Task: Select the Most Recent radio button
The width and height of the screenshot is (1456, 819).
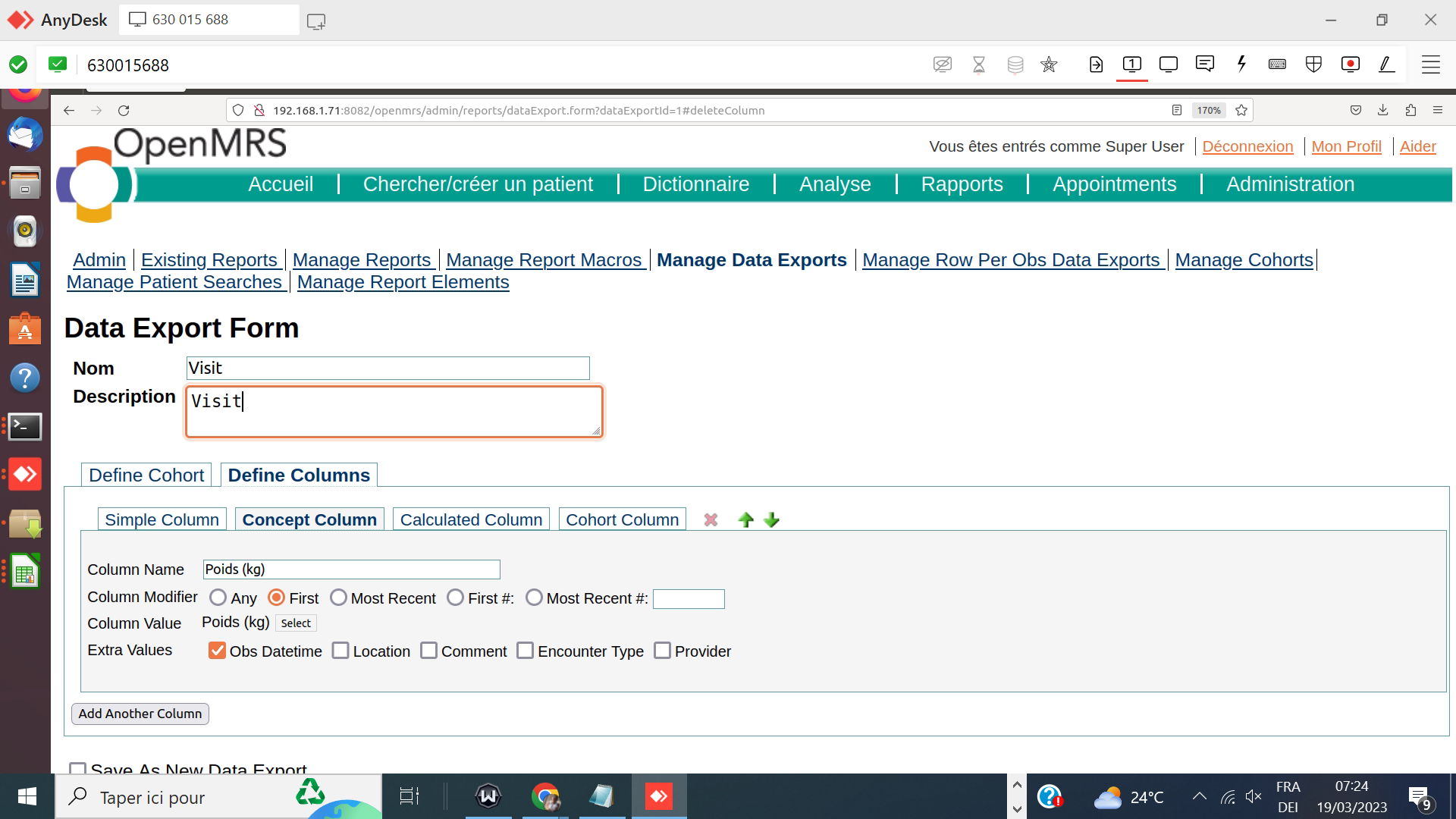Action: point(338,598)
